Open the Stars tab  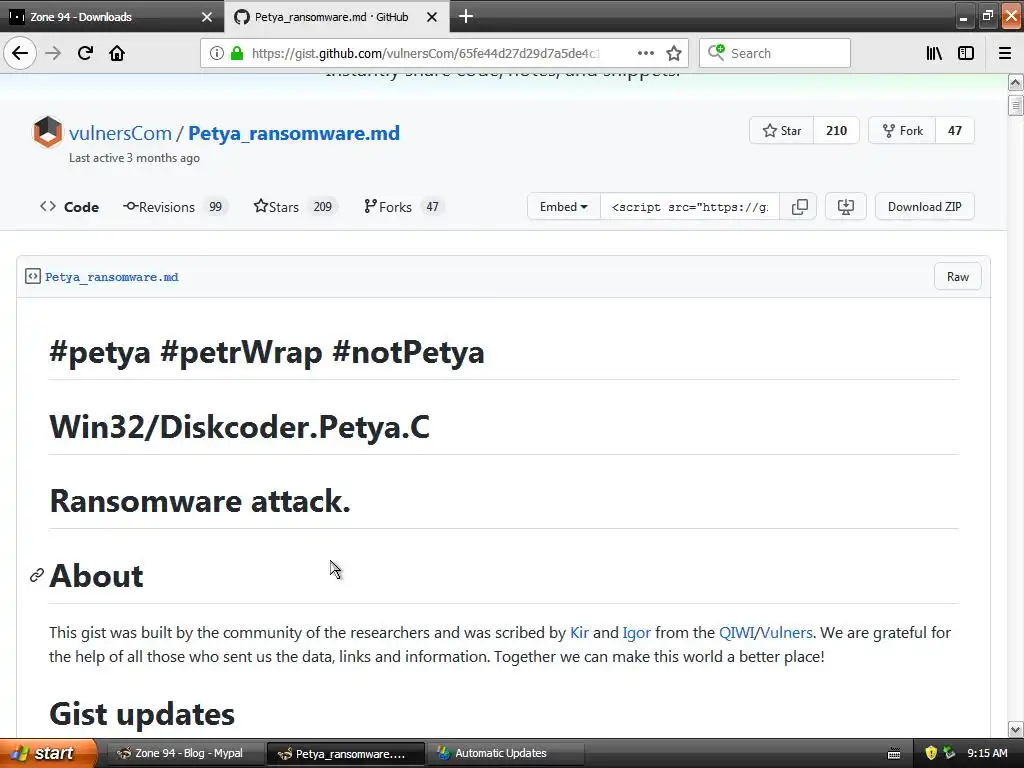295,207
